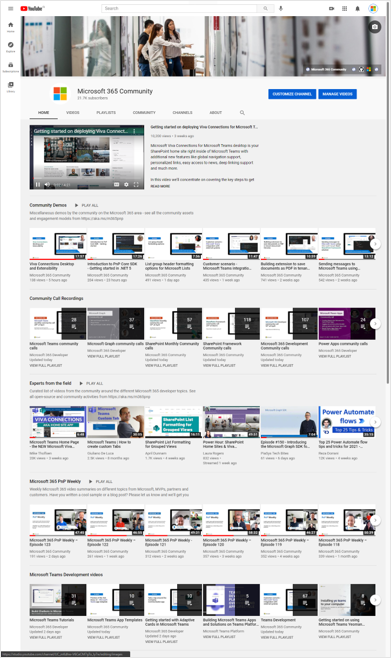Play all Experts from the field videos

91,383
